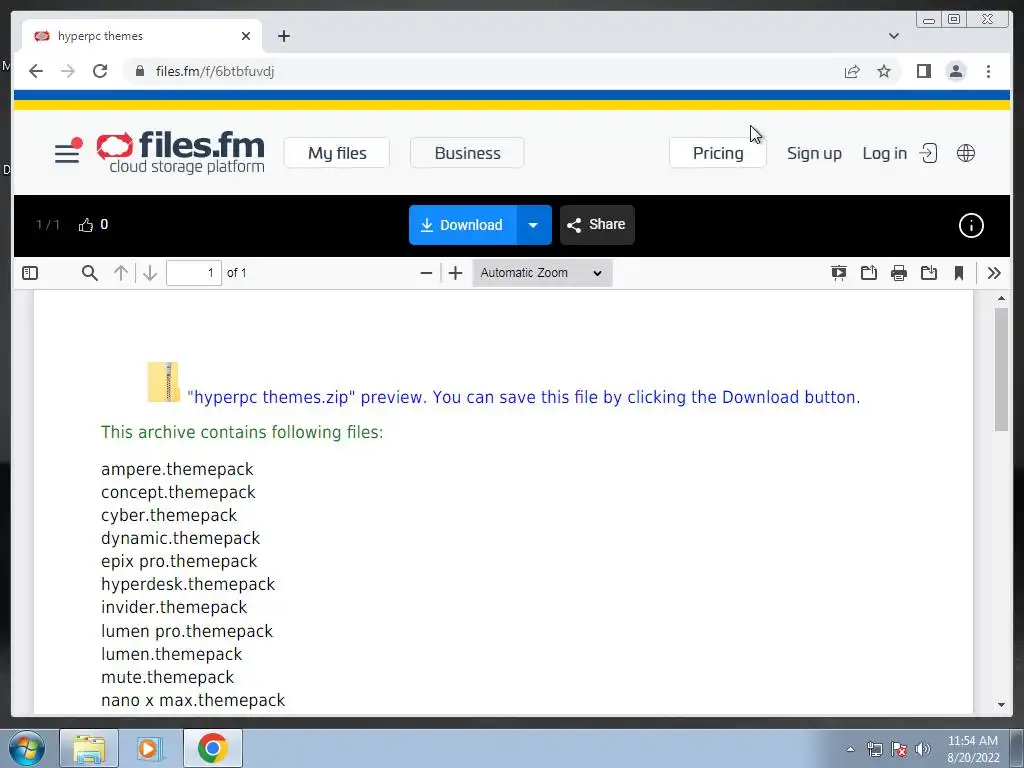The width and height of the screenshot is (1024, 768).
Task: Open the files.fm hamburger menu
Action: (x=67, y=152)
